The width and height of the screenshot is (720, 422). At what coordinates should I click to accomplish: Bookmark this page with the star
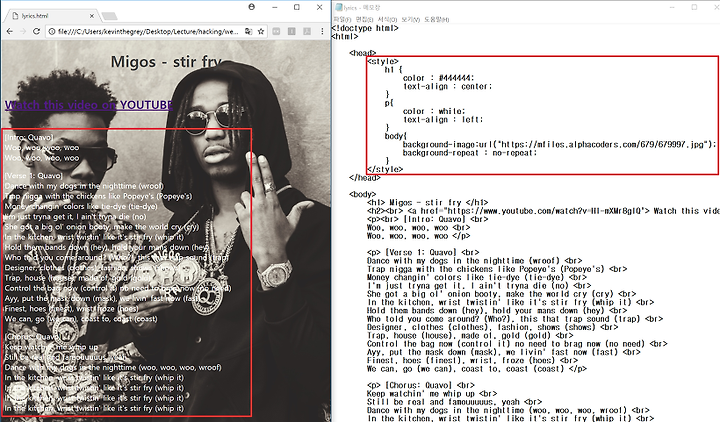(261, 32)
